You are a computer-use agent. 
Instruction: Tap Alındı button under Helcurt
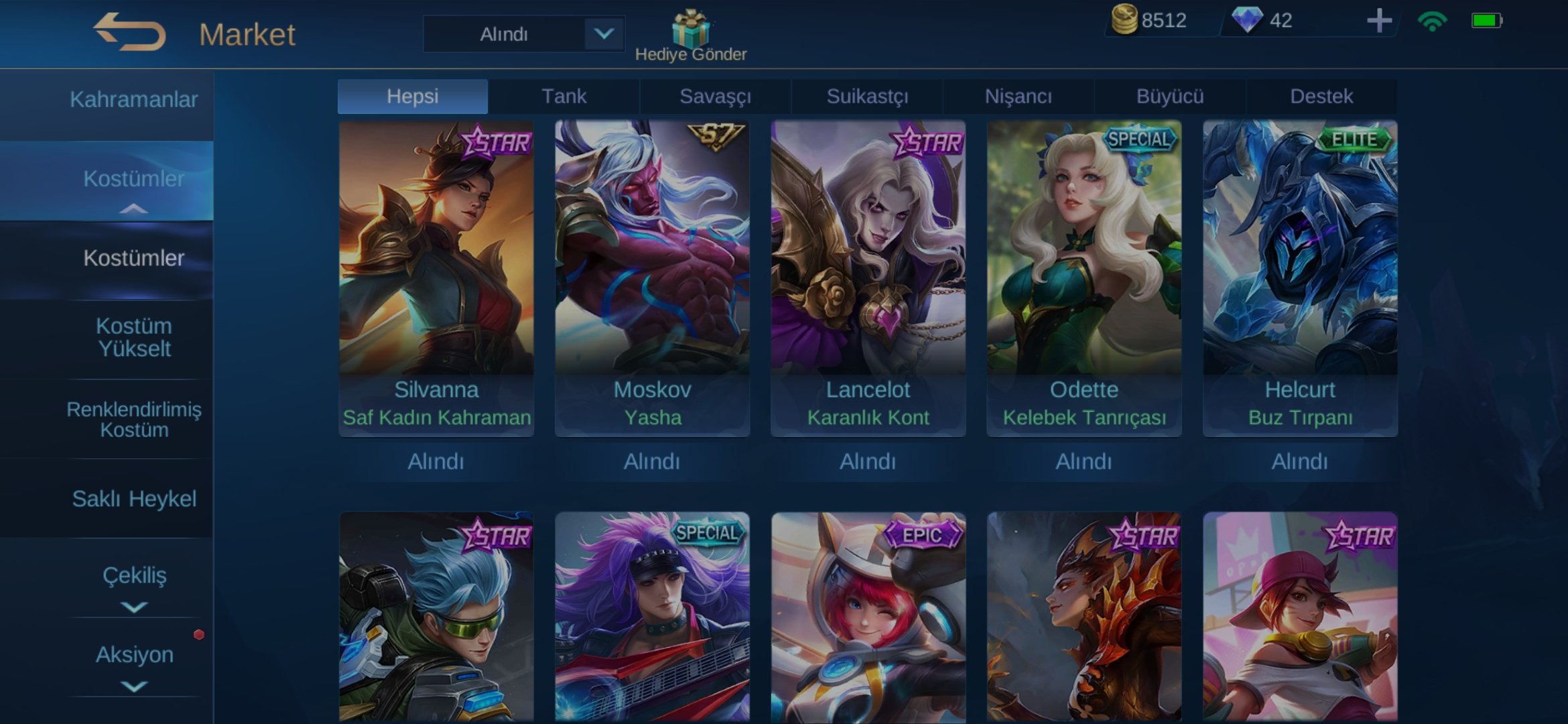(1300, 461)
